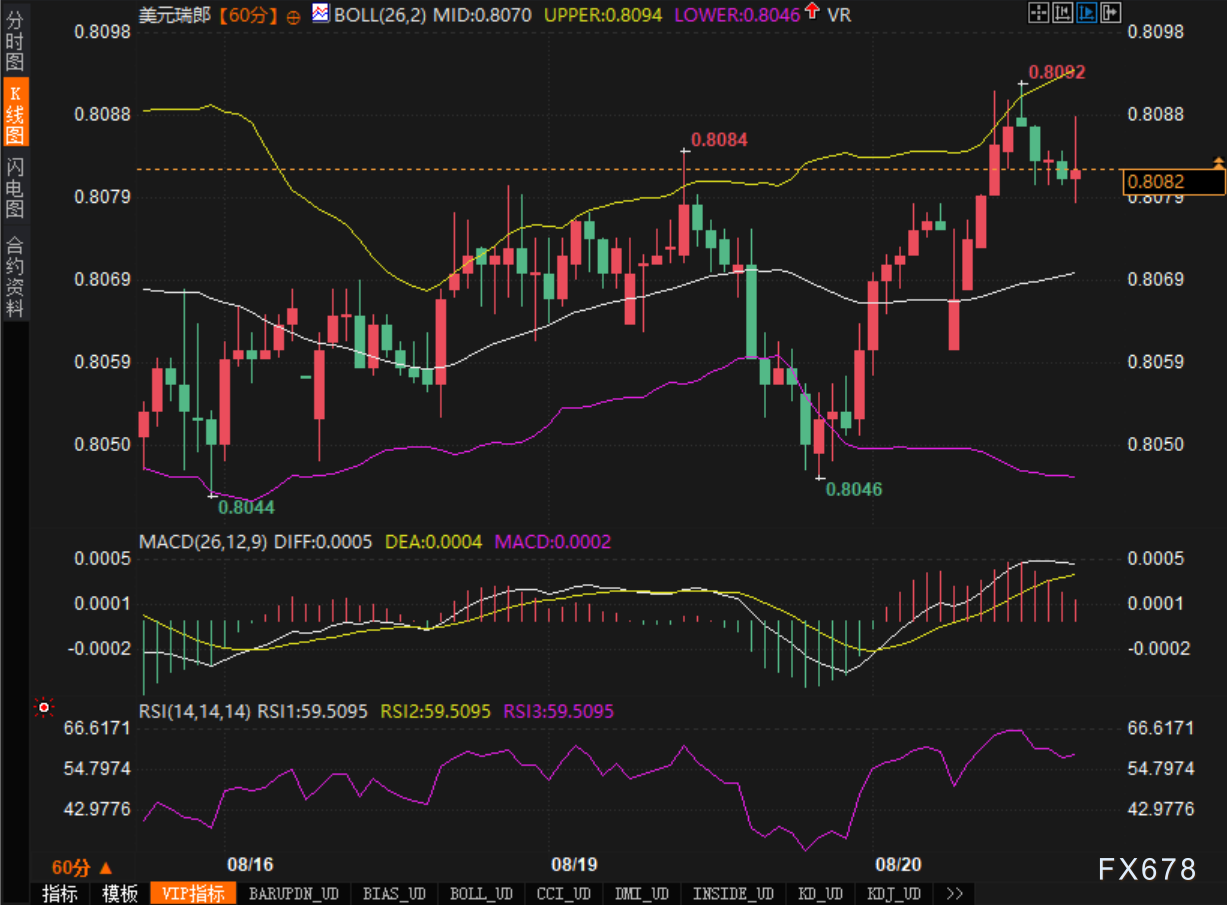The height and width of the screenshot is (905, 1227).
Task: Open the BOLL_UD indicator tab
Action: (480, 893)
